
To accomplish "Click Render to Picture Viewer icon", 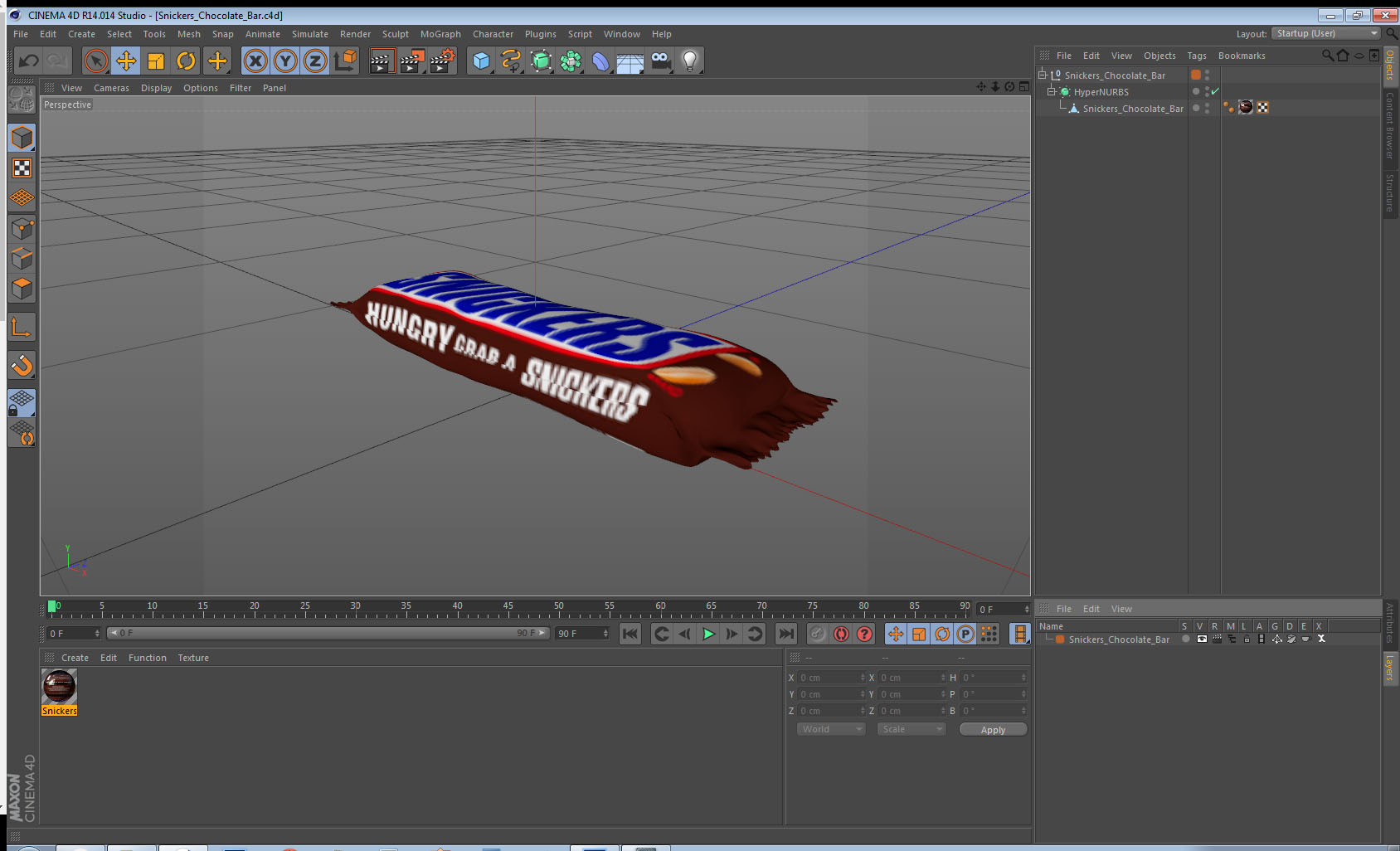I will [412, 61].
